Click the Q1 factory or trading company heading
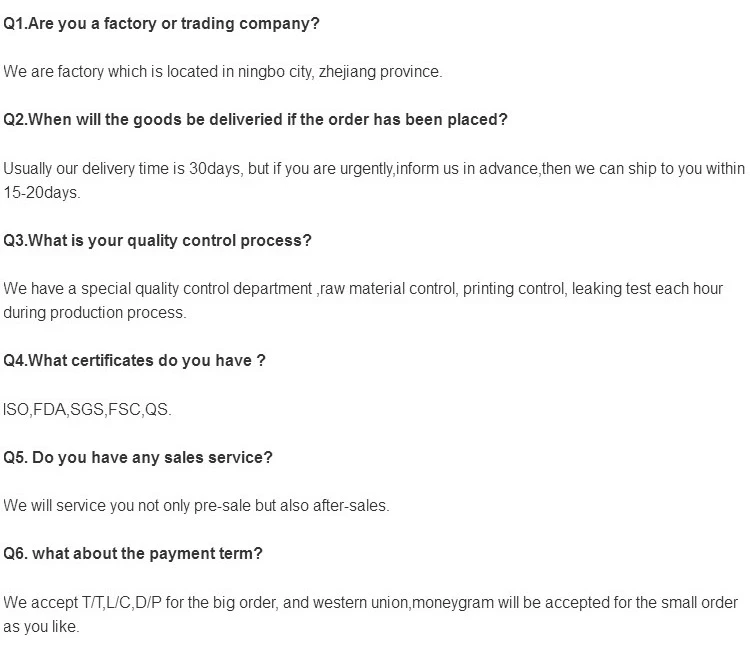The width and height of the screenshot is (750, 668). tap(161, 24)
